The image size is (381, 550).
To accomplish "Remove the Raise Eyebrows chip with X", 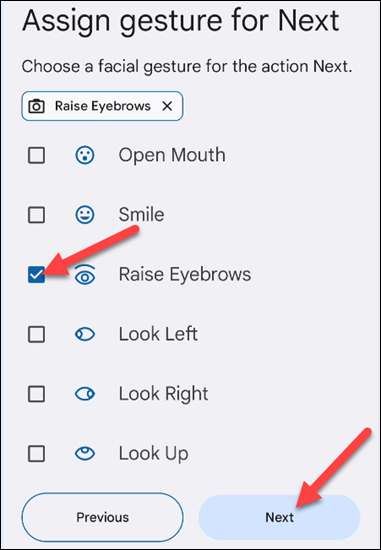I will pyautogui.click(x=167, y=106).
